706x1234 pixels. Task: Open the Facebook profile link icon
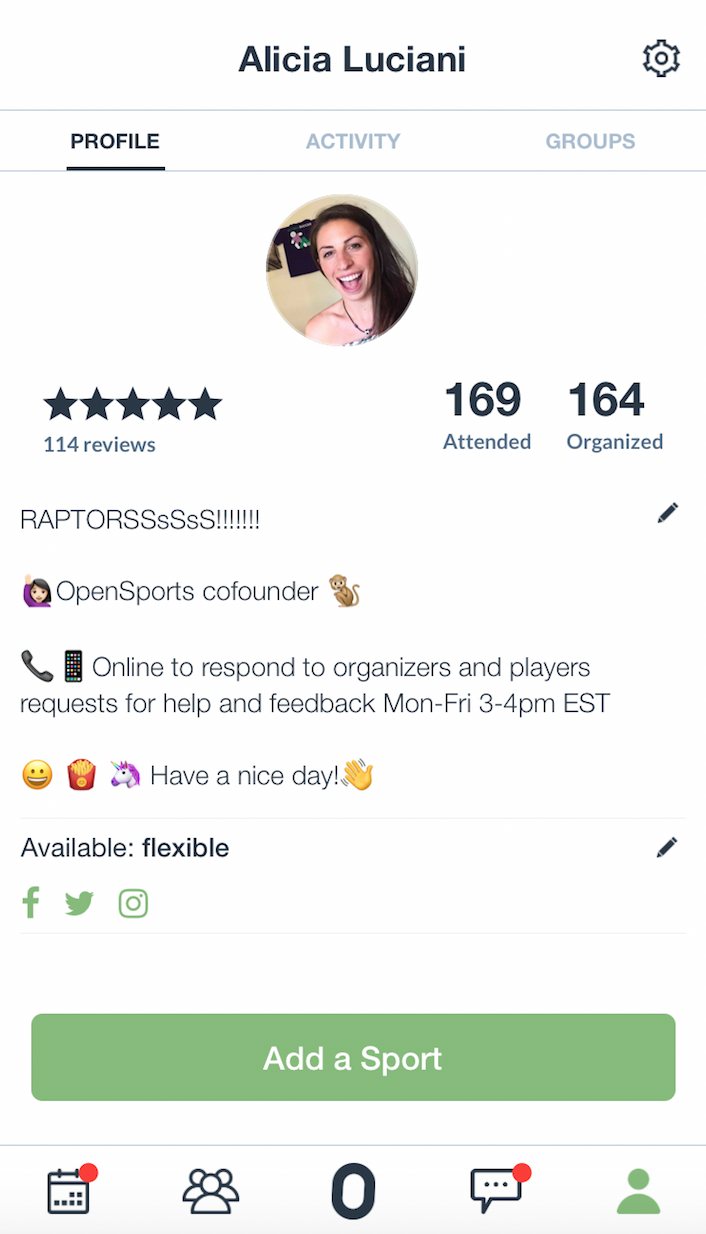(31, 903)
